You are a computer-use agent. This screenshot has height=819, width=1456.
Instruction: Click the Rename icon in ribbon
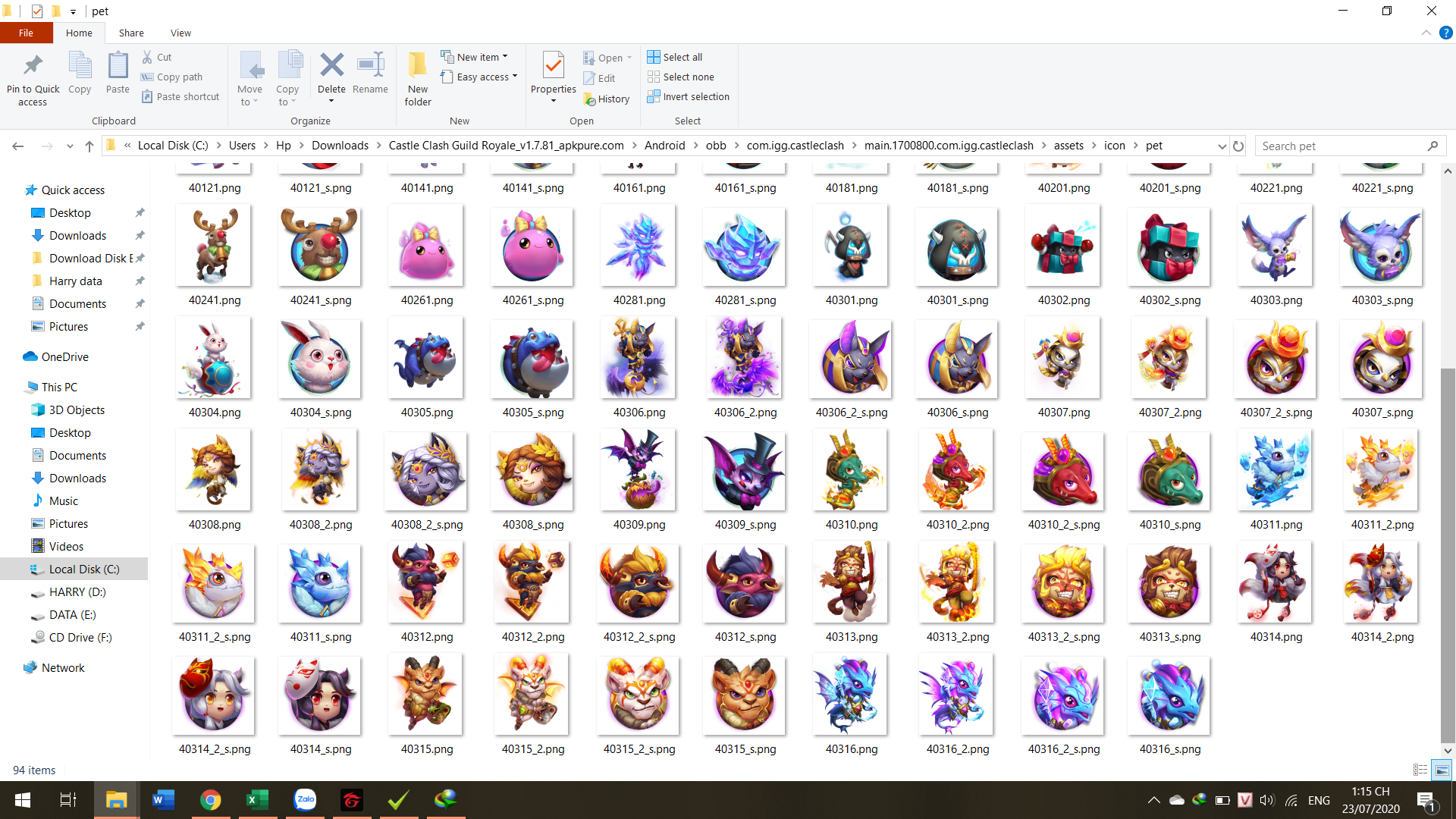click(370, 67)
